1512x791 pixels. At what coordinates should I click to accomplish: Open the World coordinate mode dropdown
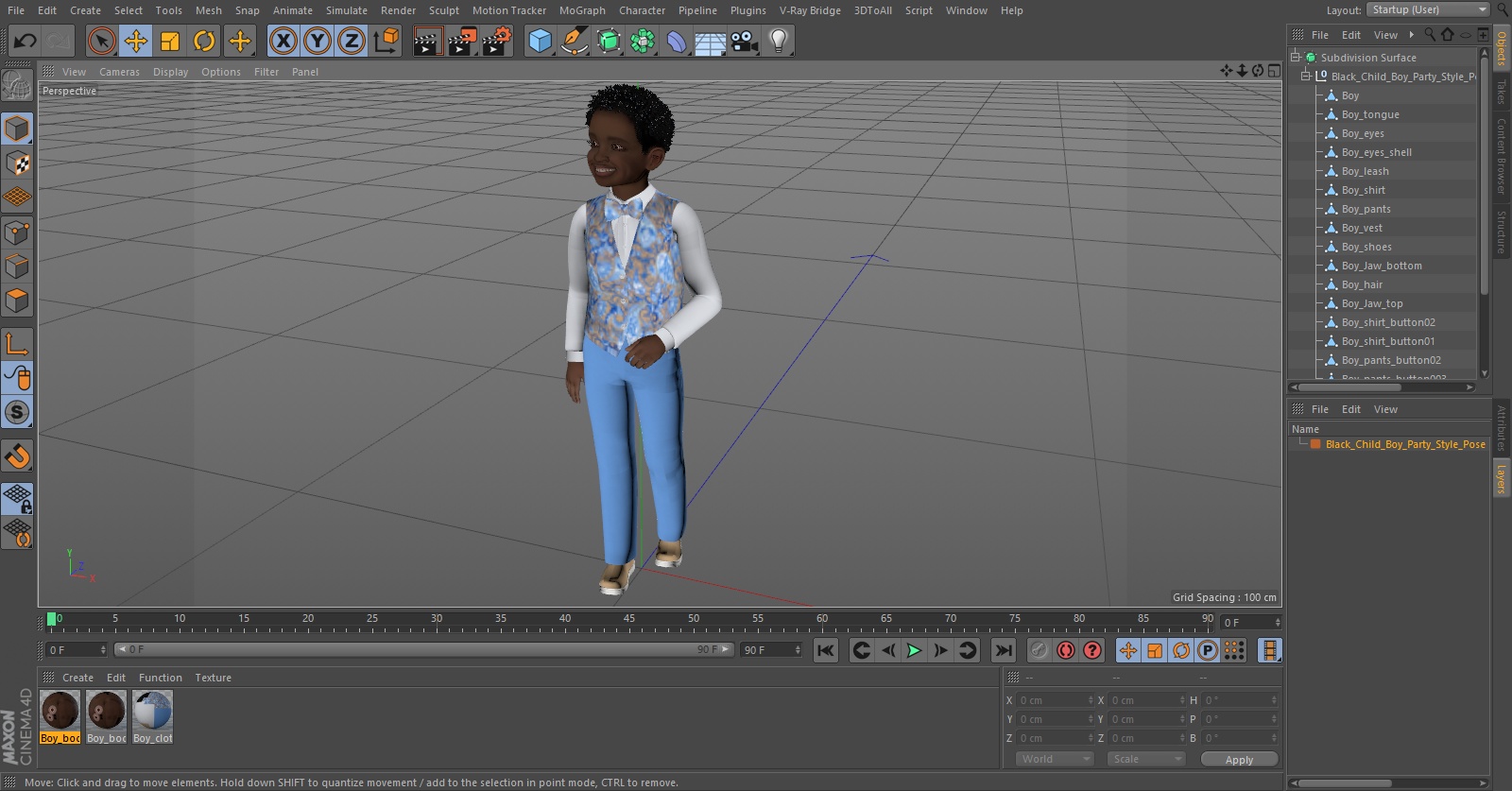point(1055,759)
